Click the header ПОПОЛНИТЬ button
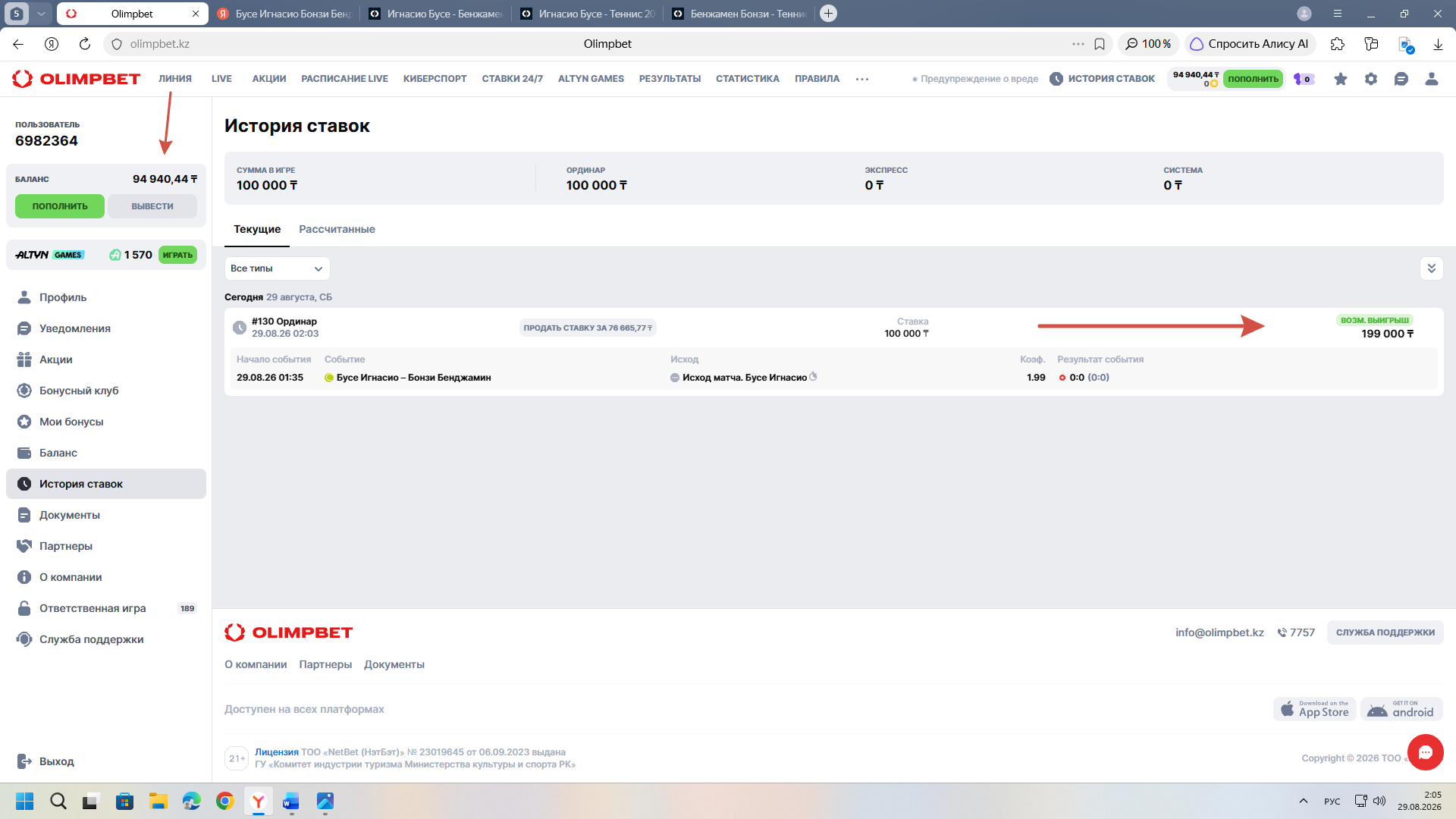Screen dimensions: 1456x819 pos(1253,79)
